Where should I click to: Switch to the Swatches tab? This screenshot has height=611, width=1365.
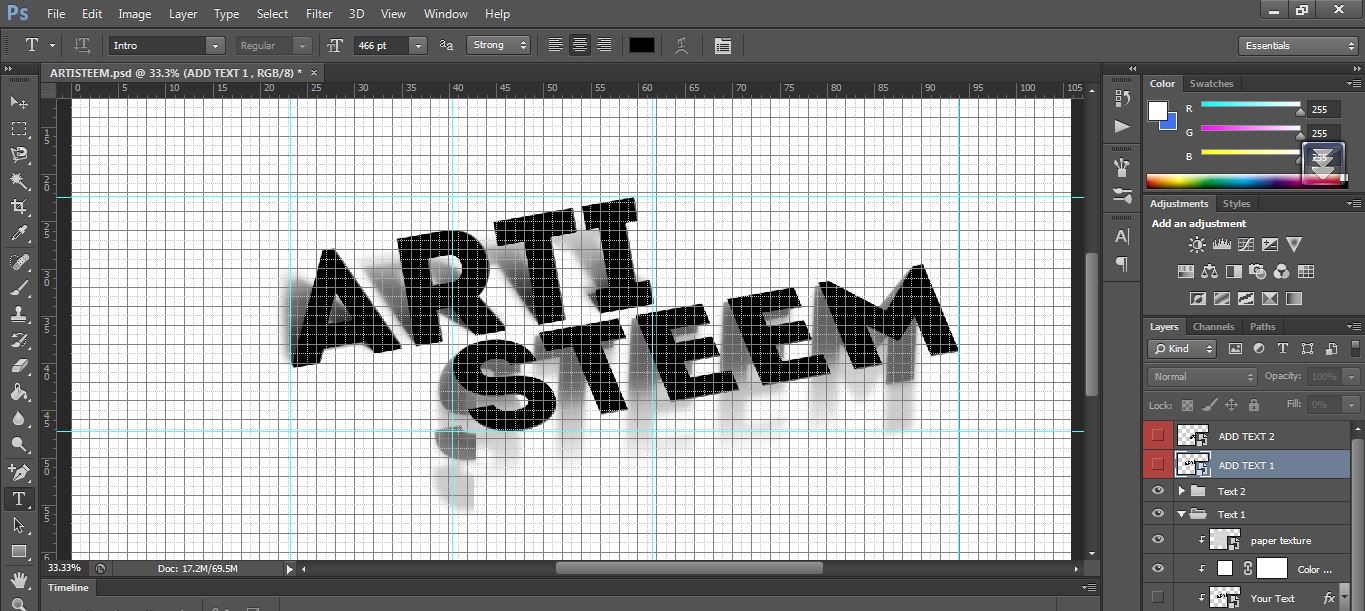click(1211, 83)
